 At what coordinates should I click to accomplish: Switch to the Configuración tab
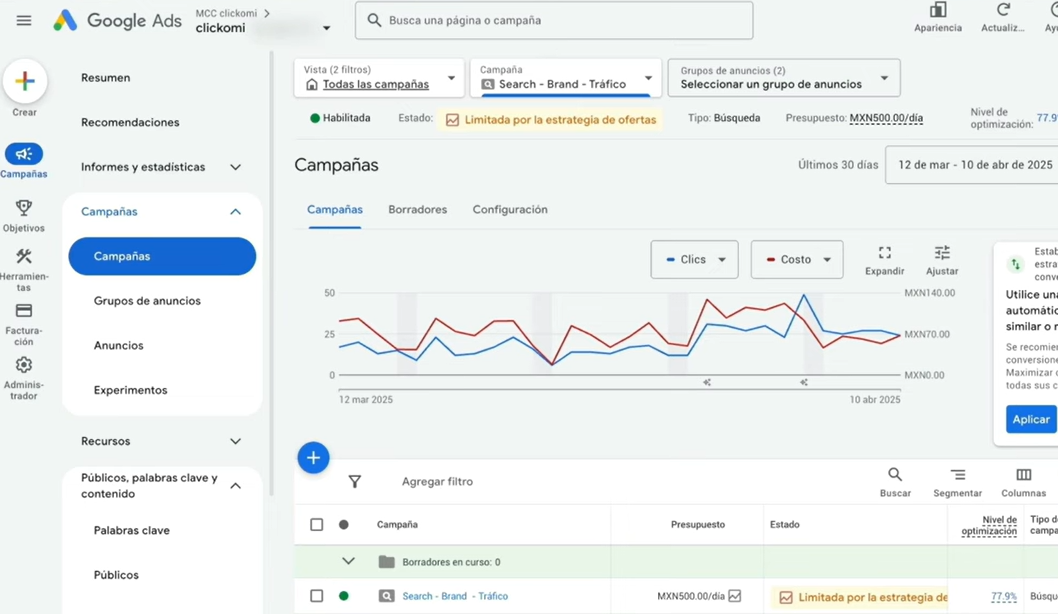(510, 210)
